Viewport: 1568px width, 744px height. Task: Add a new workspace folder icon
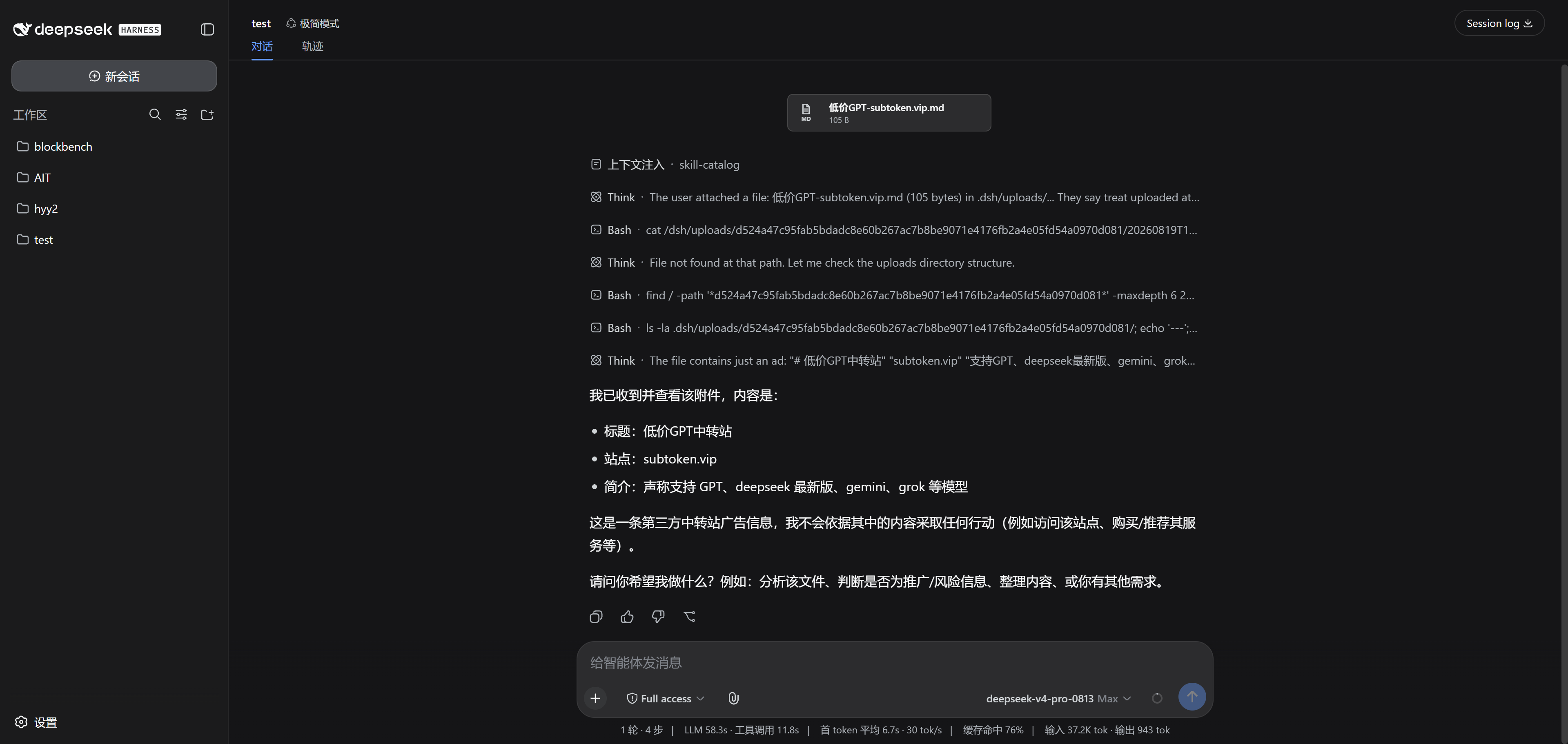coord(207,114)
